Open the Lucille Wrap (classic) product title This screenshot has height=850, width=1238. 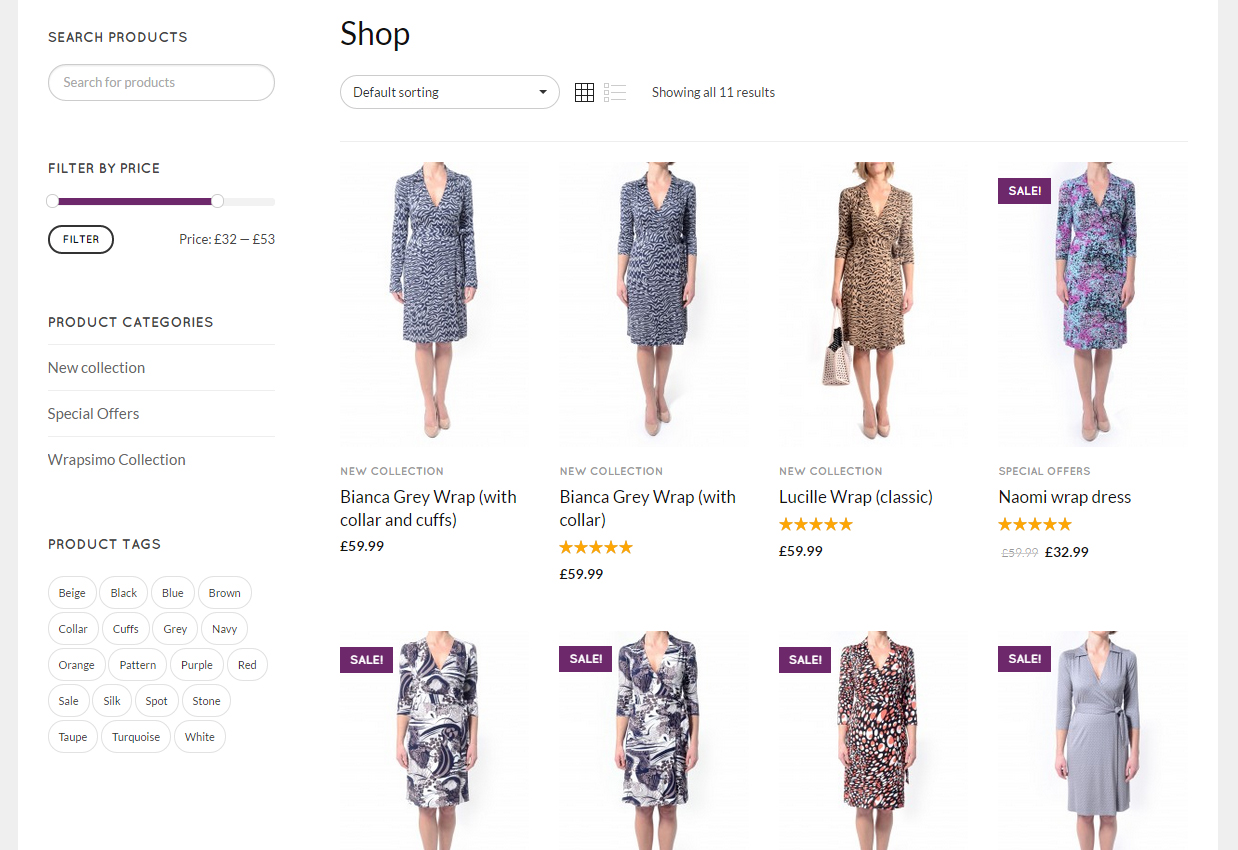pos(855,497)
